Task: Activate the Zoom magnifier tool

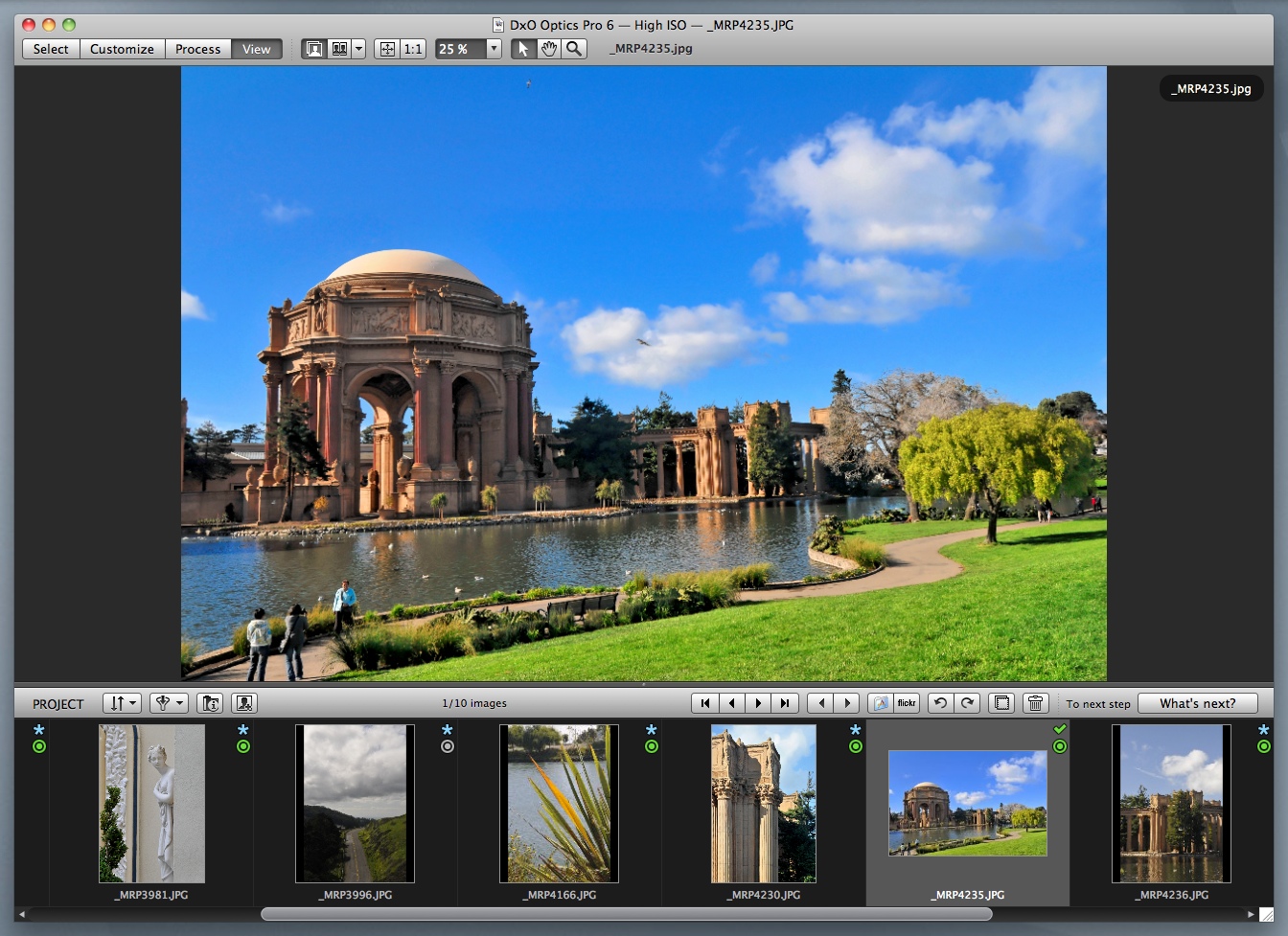Action: click(574, 49)
